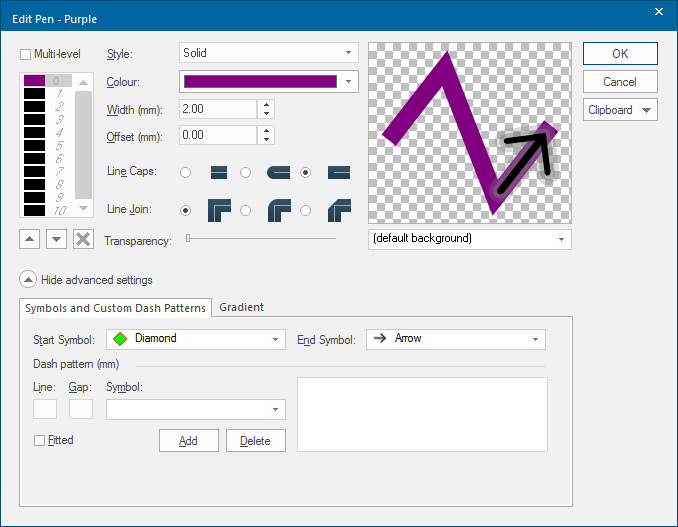Image resolution: width=678 pixels, height=527 pixels.
Task: Open the default background dropdown
Action: 470,239
